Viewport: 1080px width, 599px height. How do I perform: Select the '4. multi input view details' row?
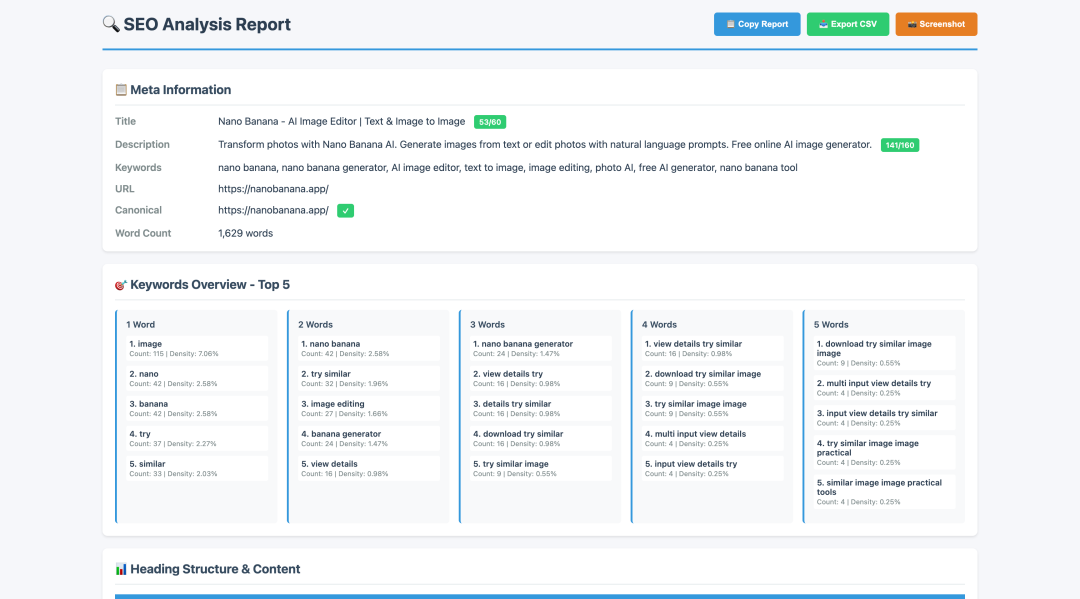click(x=712, y=439)
